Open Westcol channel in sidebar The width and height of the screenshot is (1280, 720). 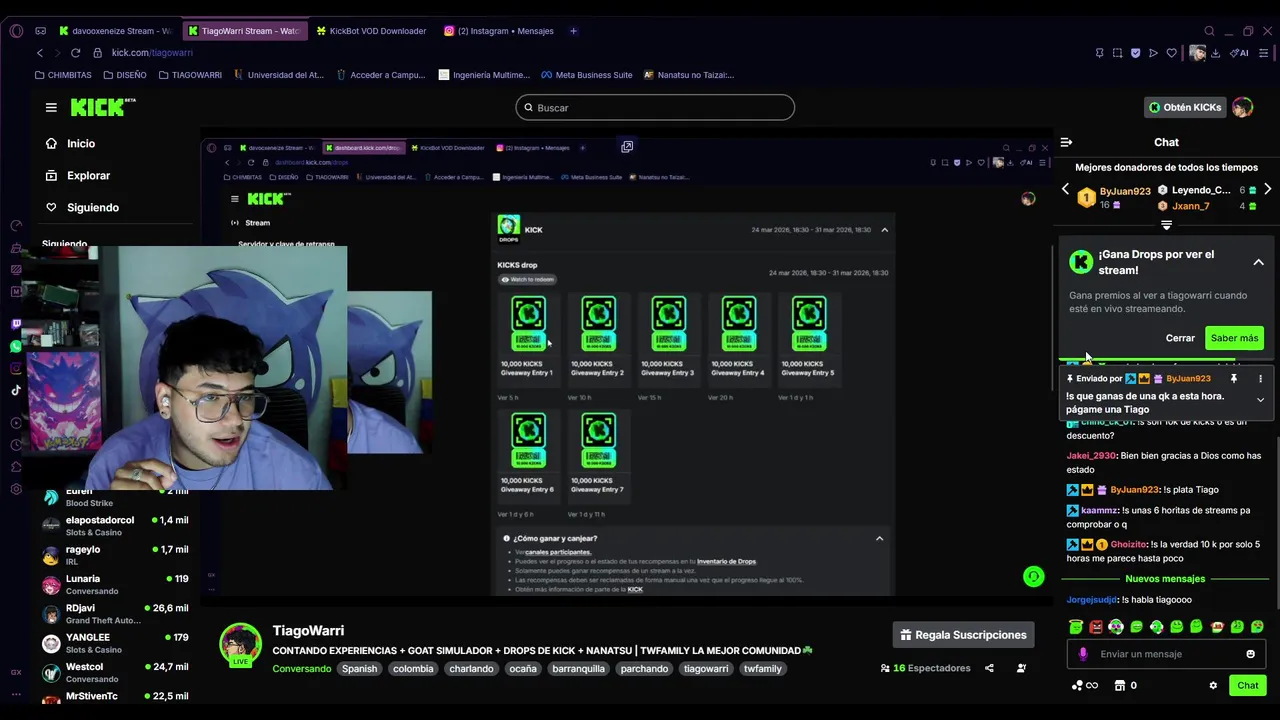click(115, 672)
